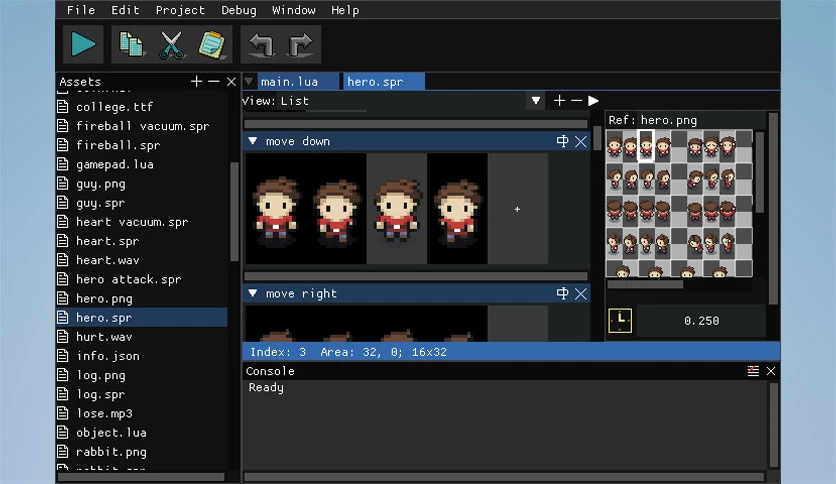Play sprite animation preview
This screenshot has height=484, width=836.
click(x=593, y=101)
